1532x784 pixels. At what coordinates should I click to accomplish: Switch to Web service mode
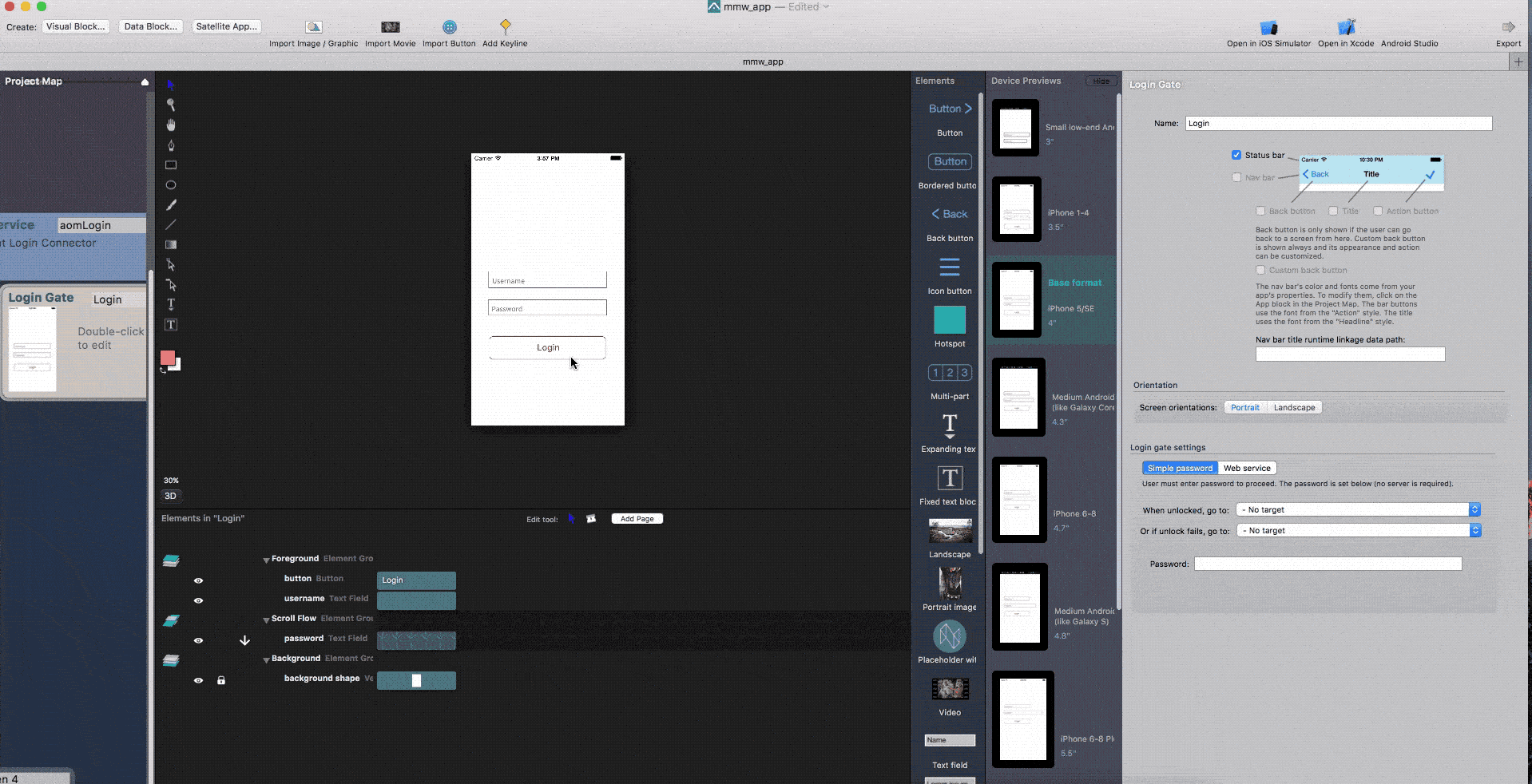point(1247,468)
